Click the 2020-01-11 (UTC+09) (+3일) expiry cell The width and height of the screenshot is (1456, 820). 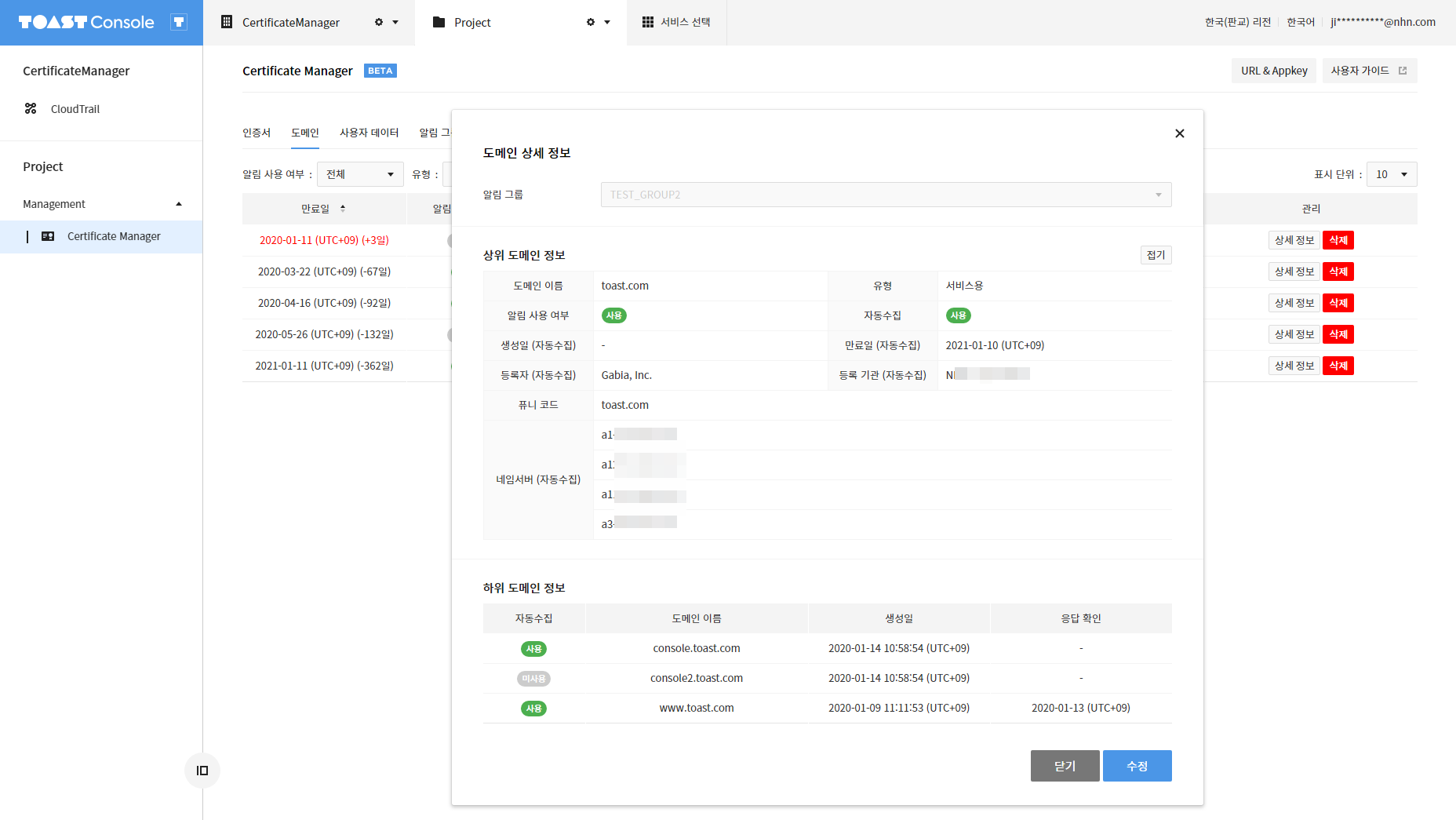point(324,240)
